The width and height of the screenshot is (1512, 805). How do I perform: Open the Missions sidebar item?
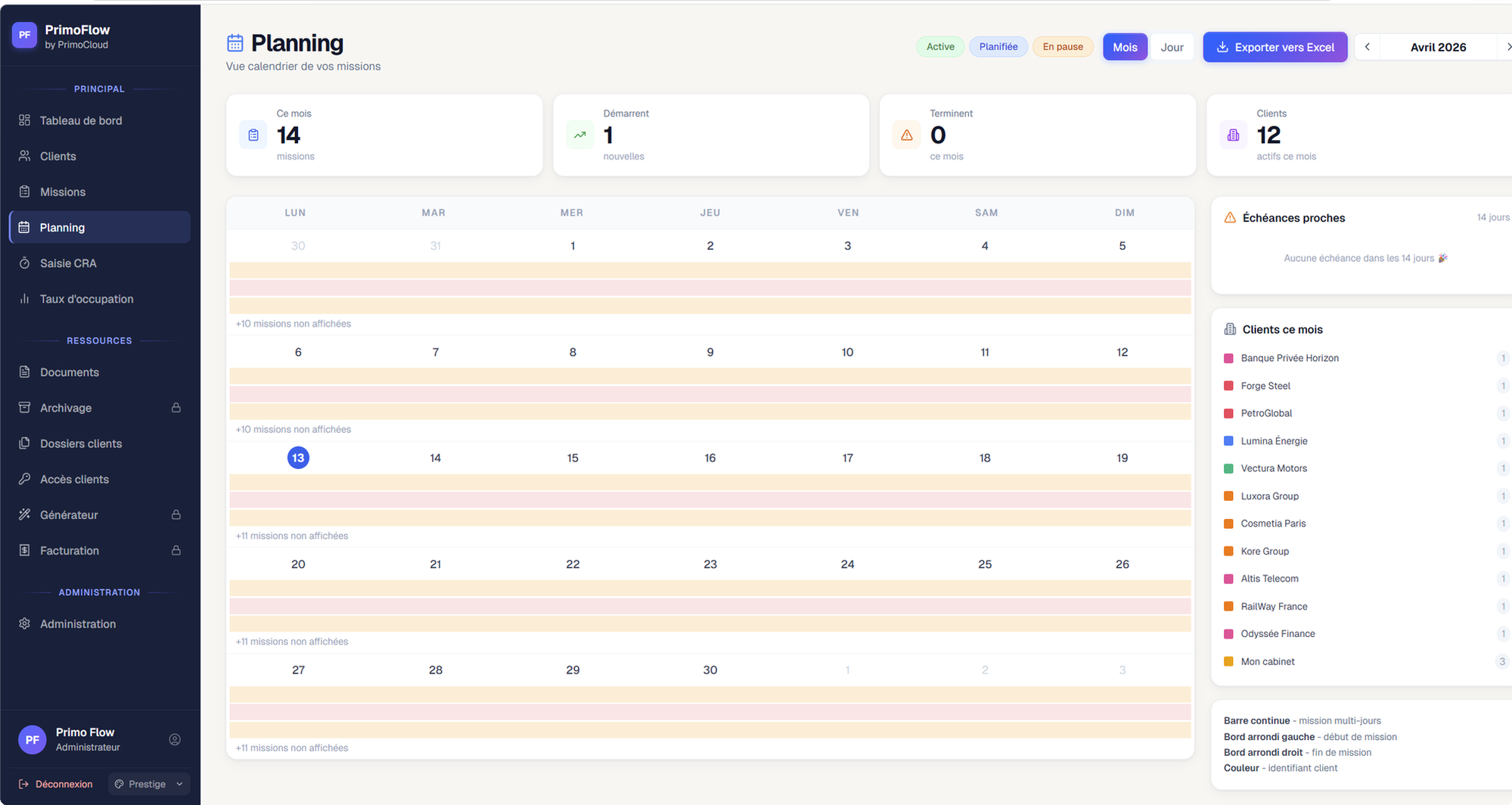click(99, 191)
